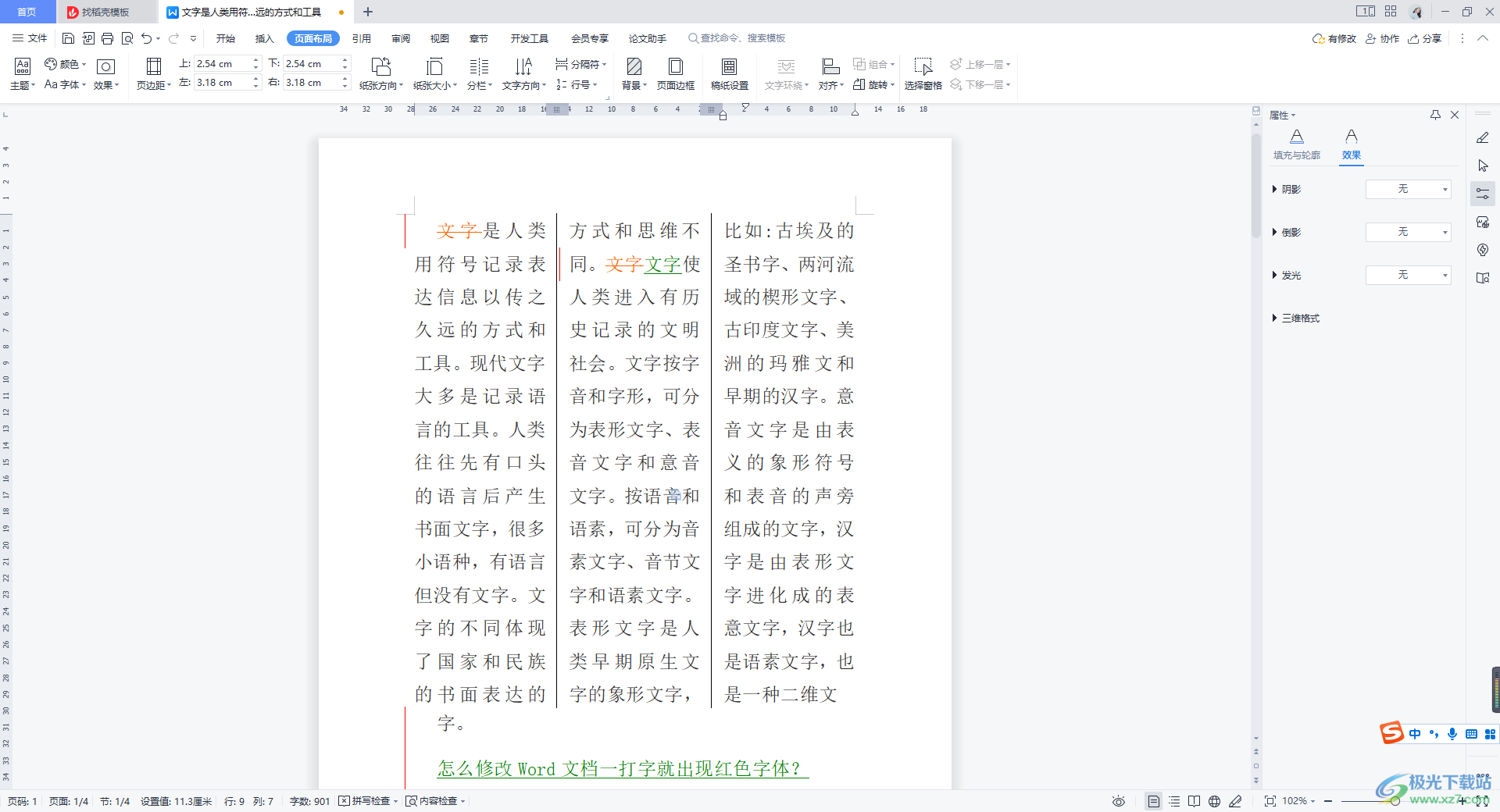1500x812 pixels.
Task: Close the 属性 properties panel
Action: tap(1455, 115)
